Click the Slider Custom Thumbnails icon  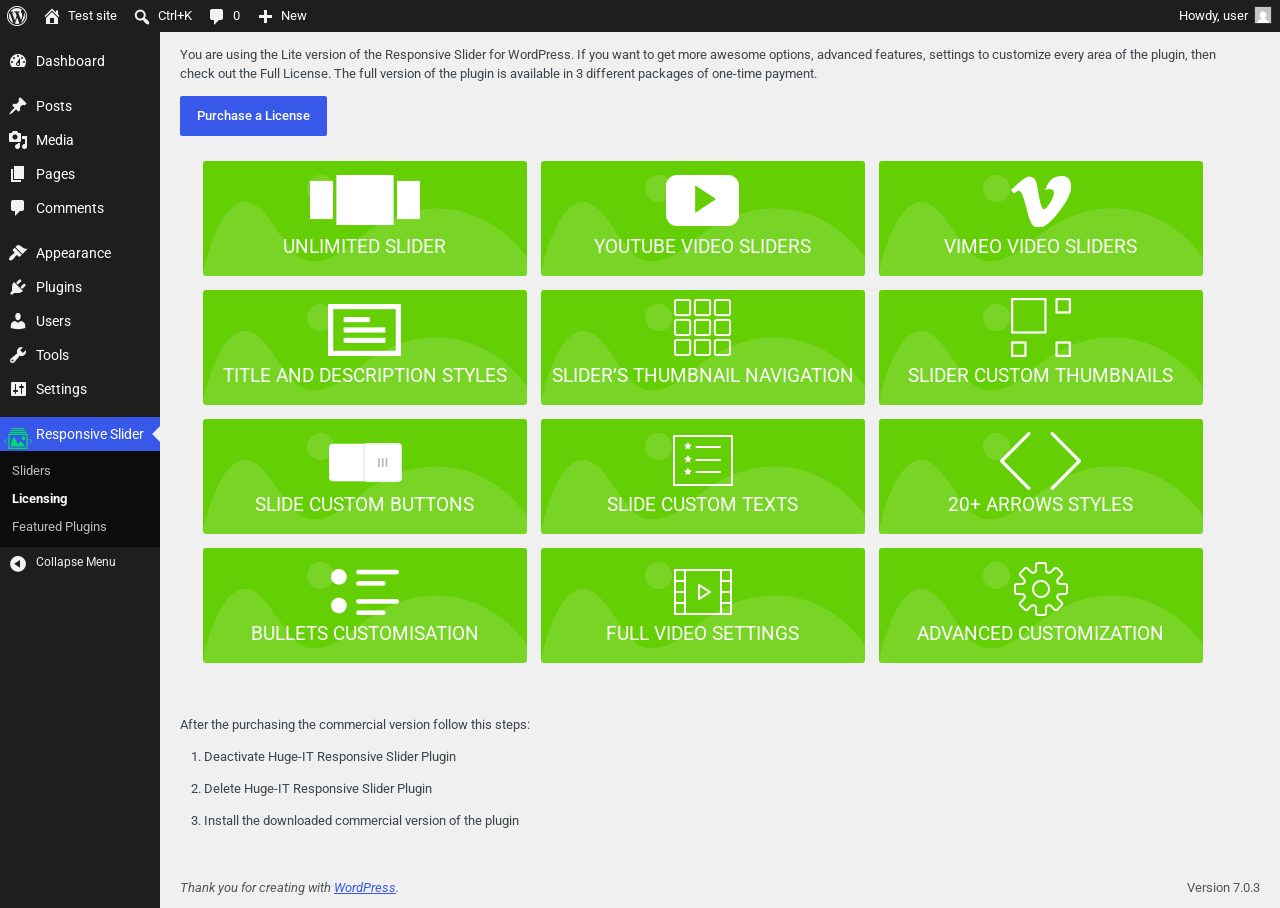click(1041, 327)
